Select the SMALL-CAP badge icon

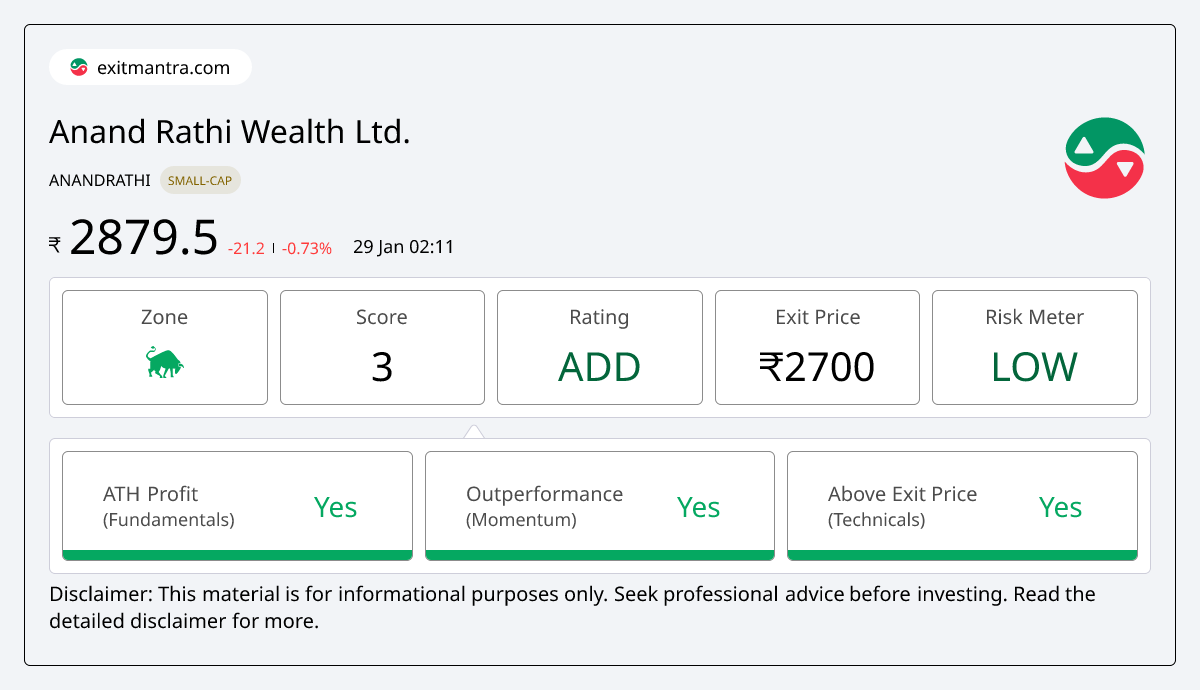200,180
